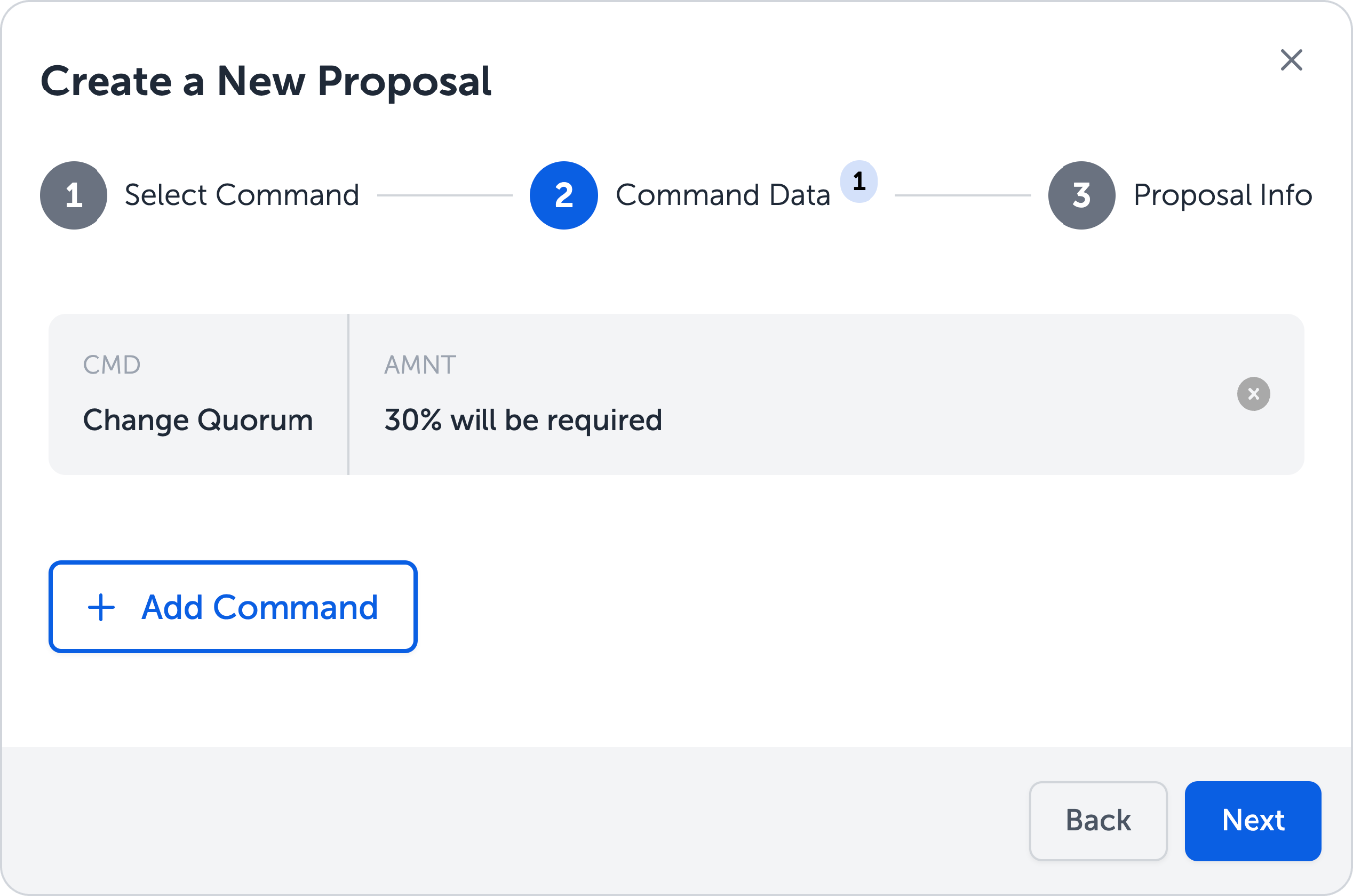The image size is (1353, 896).
Task: Click the CMD column label
Action: pos(111,365)
